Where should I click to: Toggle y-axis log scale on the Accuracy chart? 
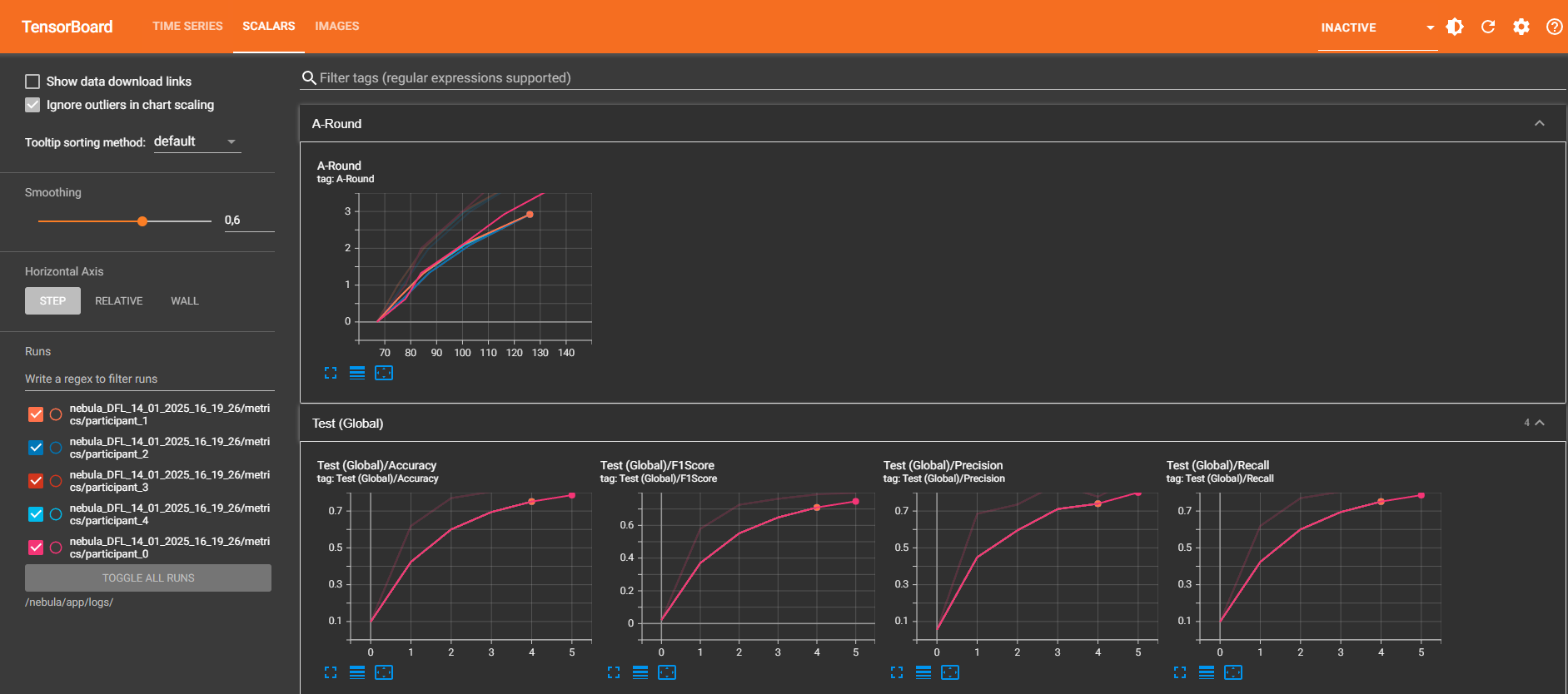(x=357, y=672)
